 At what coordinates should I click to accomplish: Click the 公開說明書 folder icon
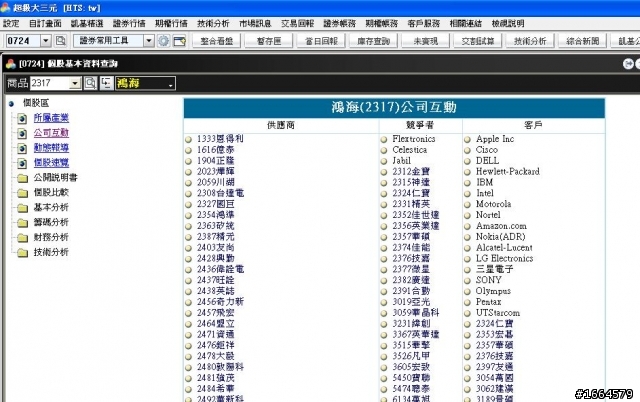pyautogui.click(x=22, y=178)
